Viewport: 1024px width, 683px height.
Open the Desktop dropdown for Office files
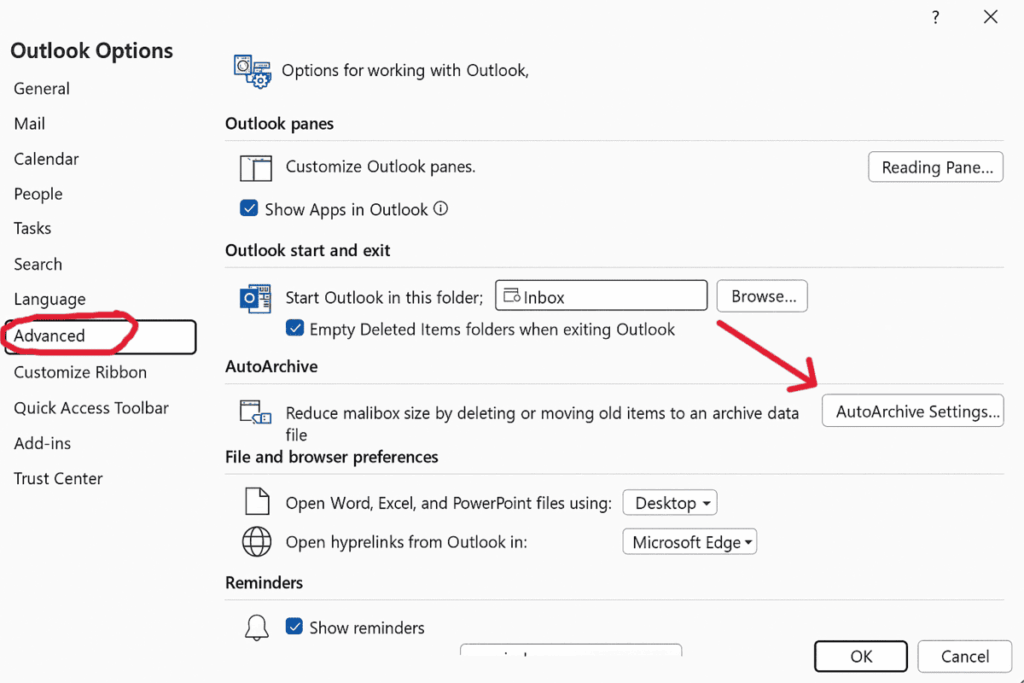[670, 503]
